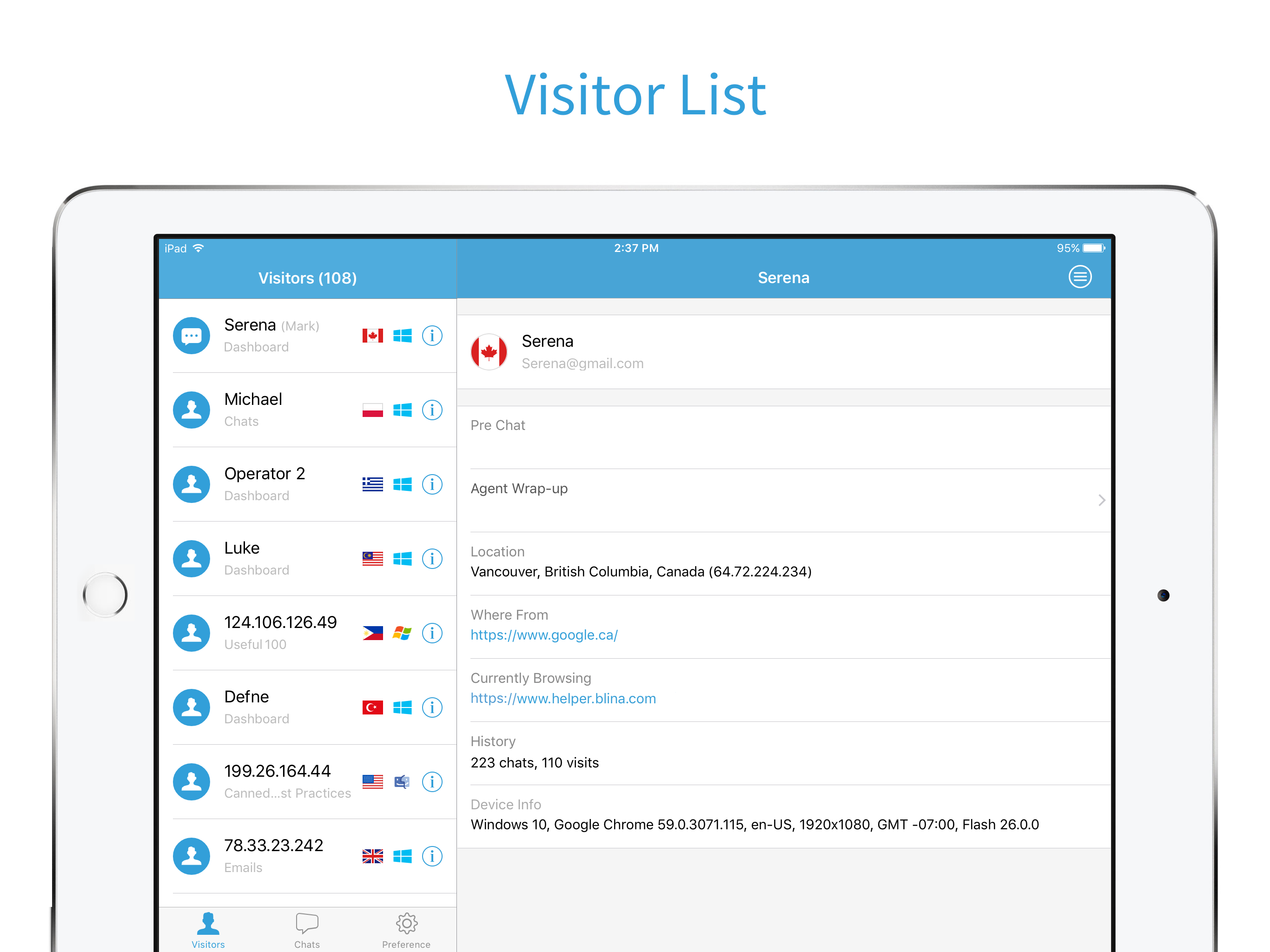Open the https://www.helper.blina.com link
Screen dimensions: 1270x952
tap(562, 698)
